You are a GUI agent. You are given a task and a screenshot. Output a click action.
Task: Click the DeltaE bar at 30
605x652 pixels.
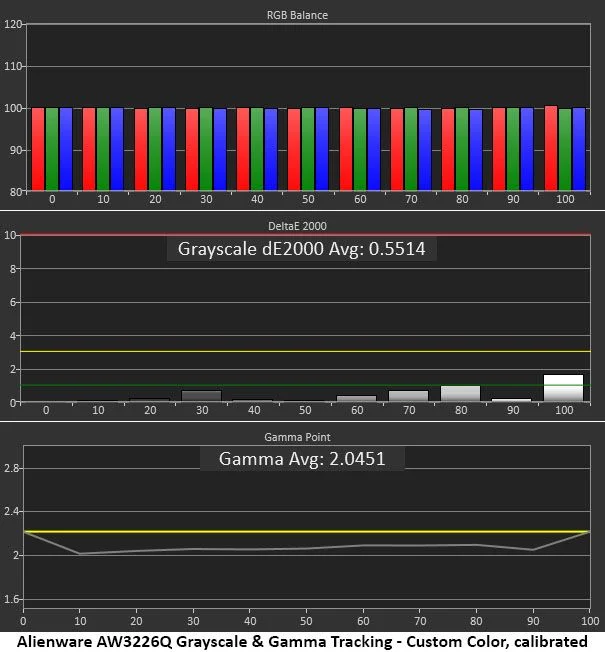click(202, 396)
